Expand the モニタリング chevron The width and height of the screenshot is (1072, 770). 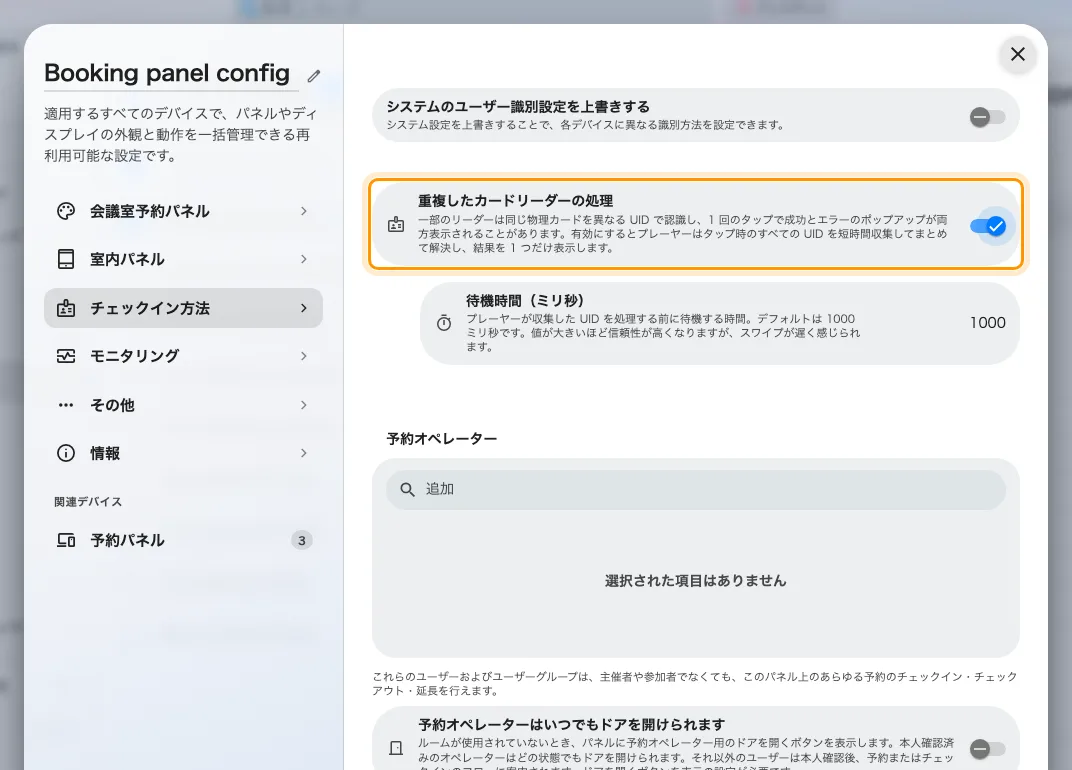pos(304,356)
